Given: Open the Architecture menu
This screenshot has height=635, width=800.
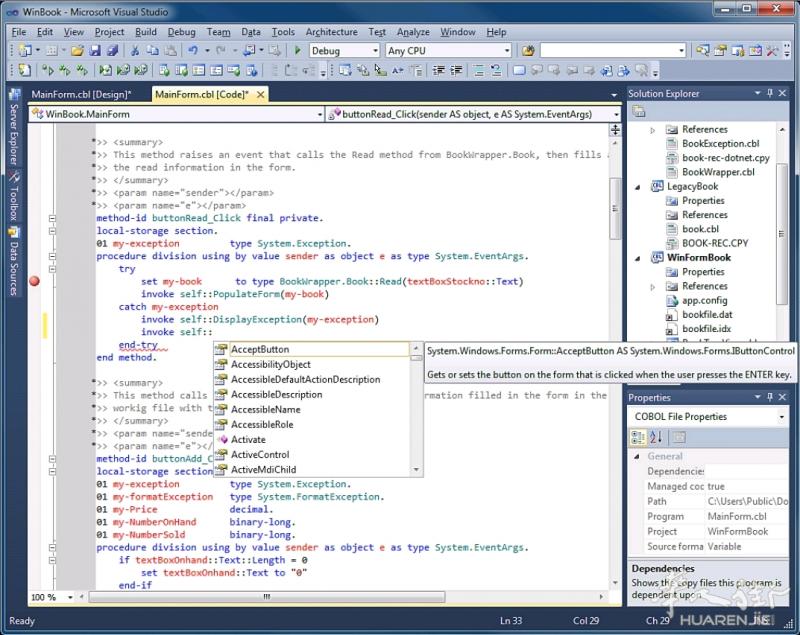Looking at the screenshot, I should click(332, 32).
